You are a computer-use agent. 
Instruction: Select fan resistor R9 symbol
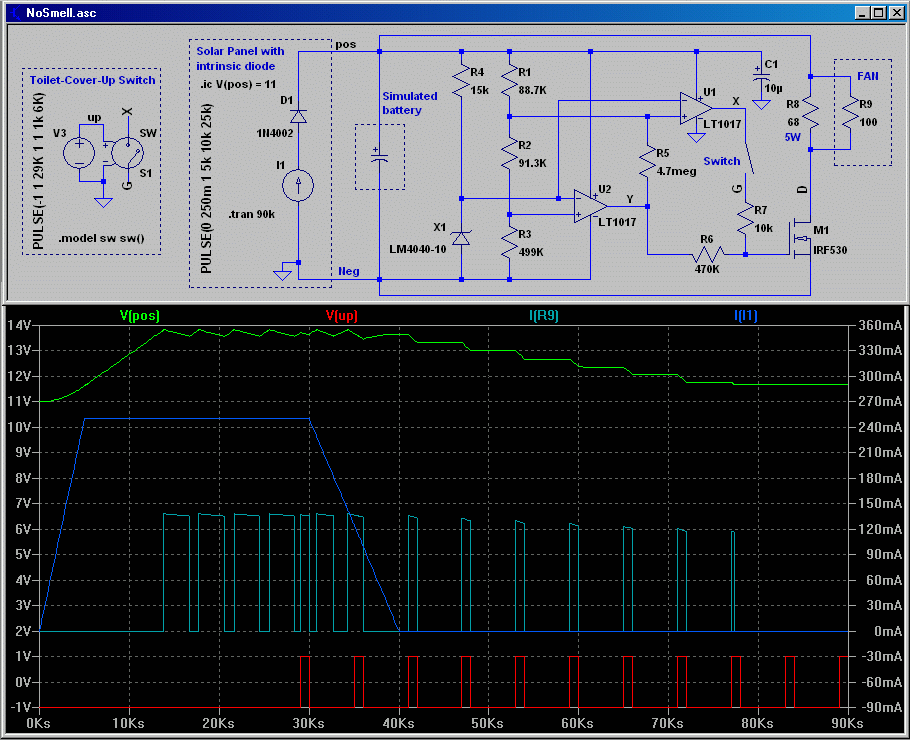[x=850, y=113]
